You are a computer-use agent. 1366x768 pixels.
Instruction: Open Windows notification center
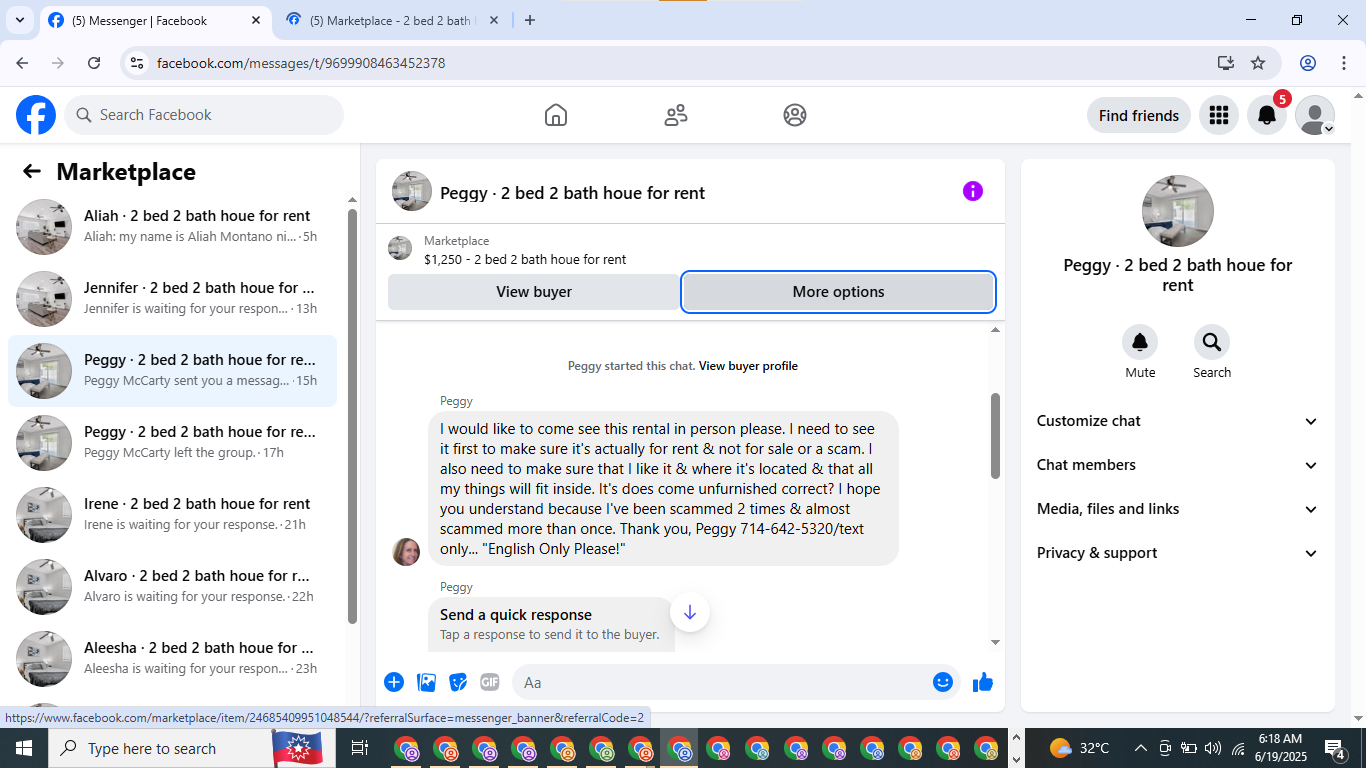(x=1335, y=748)
